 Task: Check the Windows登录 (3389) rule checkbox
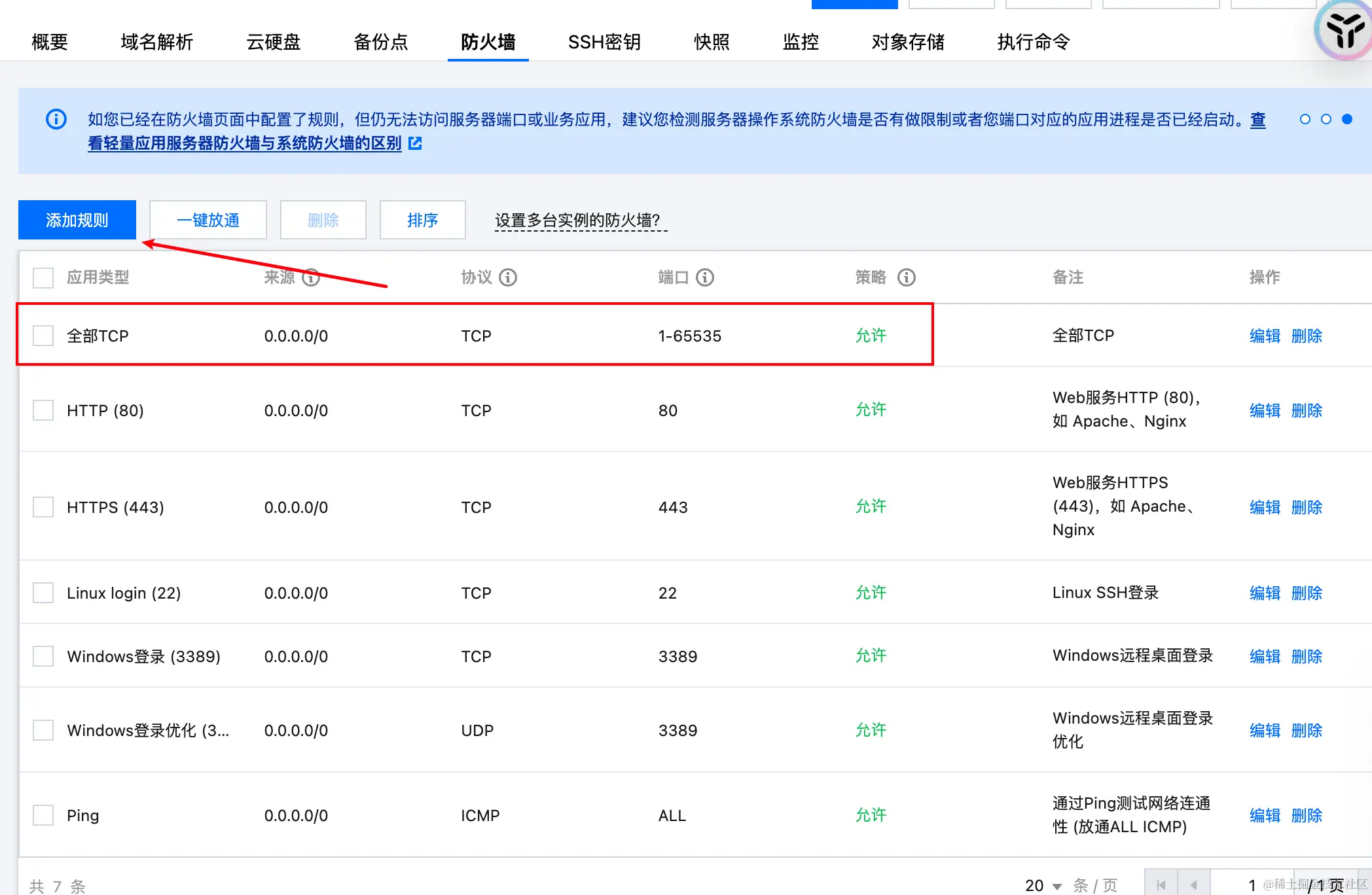tap(43, 656)
